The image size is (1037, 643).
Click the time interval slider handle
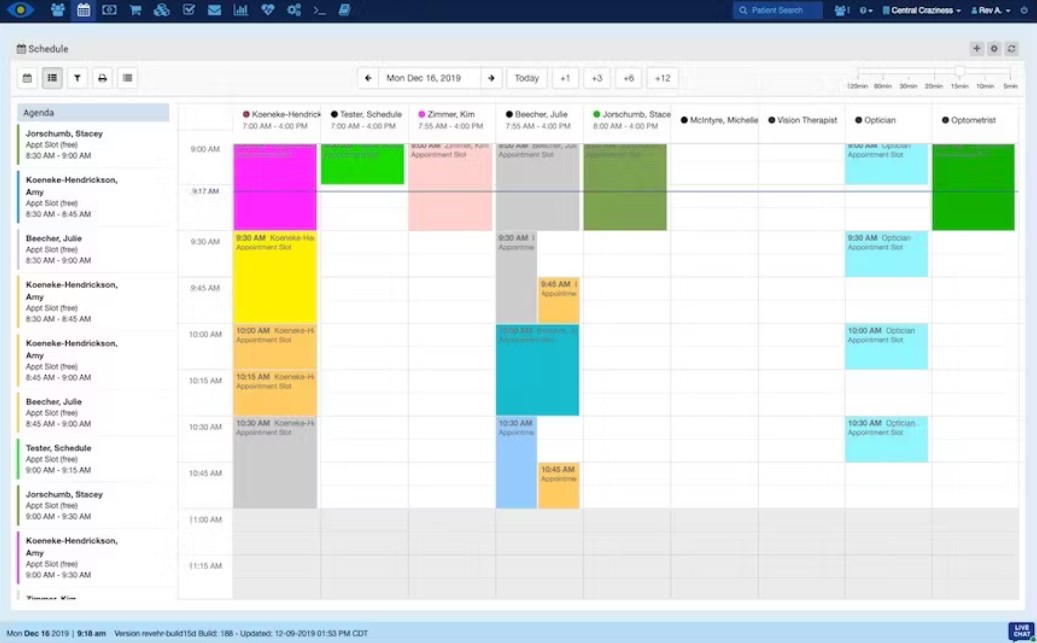(959, 72)
